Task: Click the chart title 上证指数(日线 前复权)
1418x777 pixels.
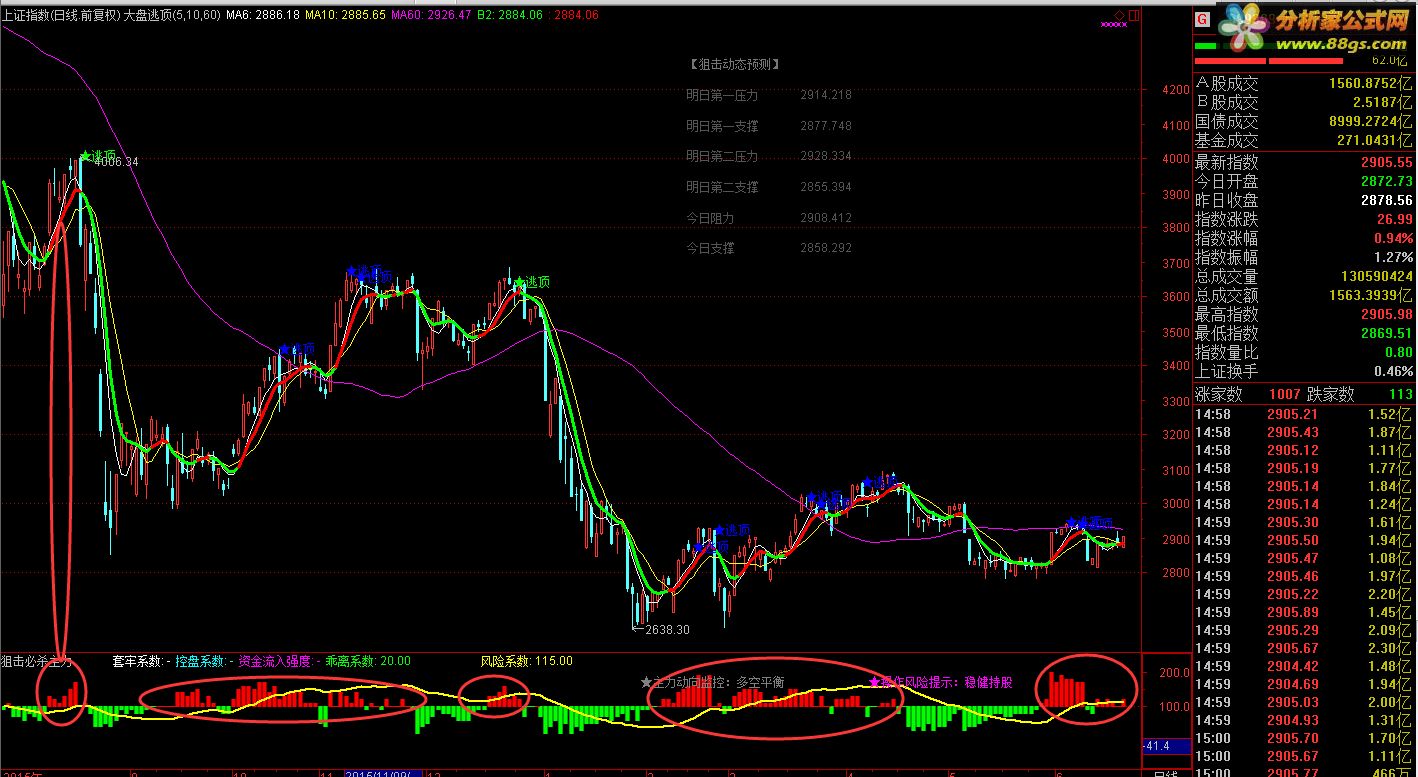Action: pyautogui.click(x=60, y=15)
